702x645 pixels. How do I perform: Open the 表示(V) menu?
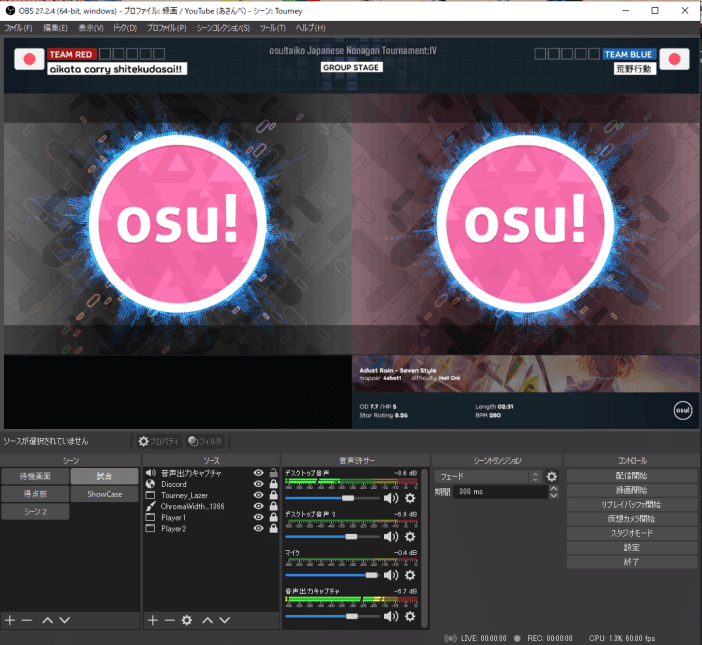pos(91,28)
